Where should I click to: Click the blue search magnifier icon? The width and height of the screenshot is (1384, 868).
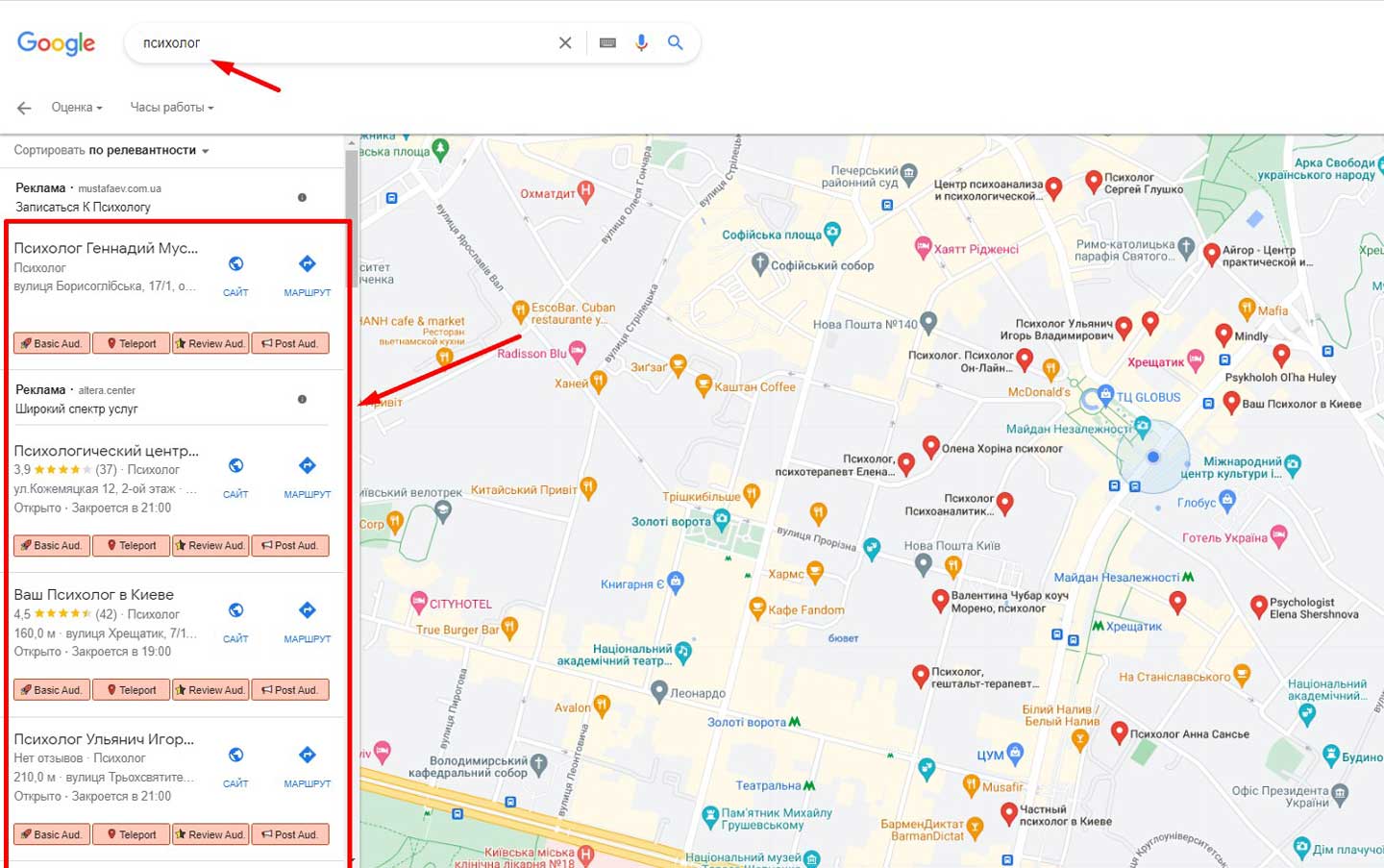(x=676, y=43)
